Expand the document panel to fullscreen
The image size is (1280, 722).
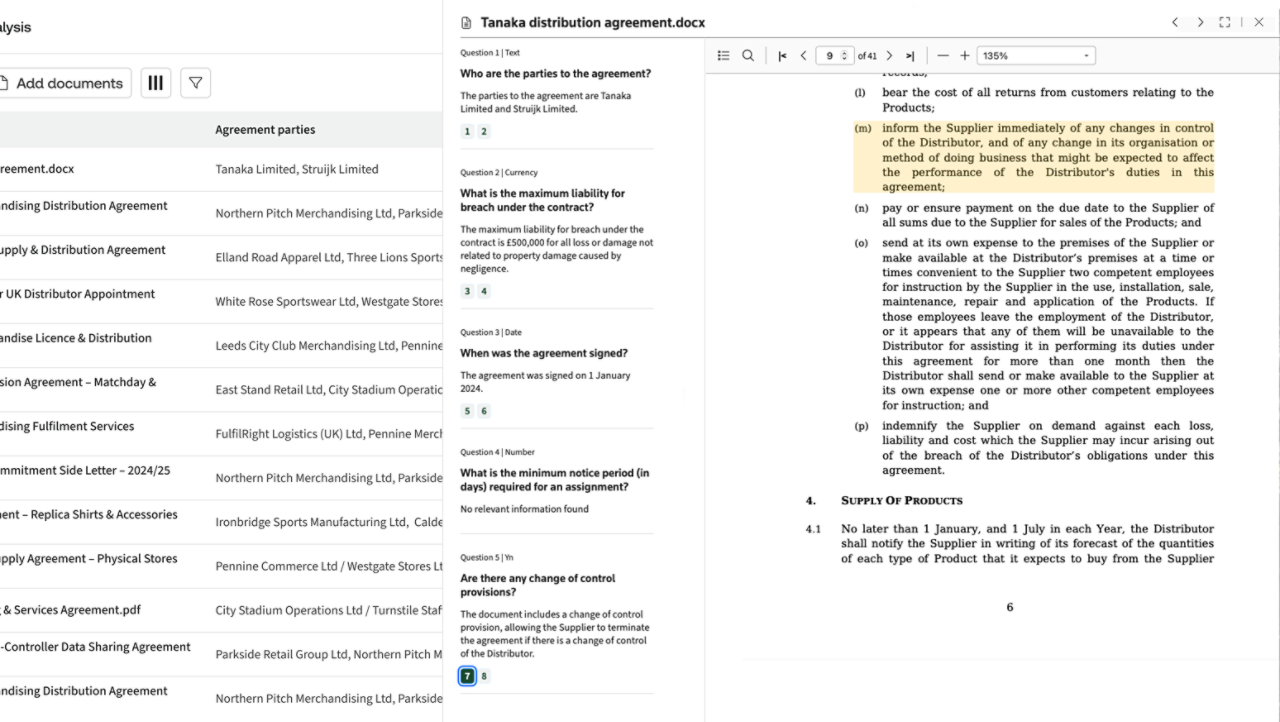point(1224,22)
